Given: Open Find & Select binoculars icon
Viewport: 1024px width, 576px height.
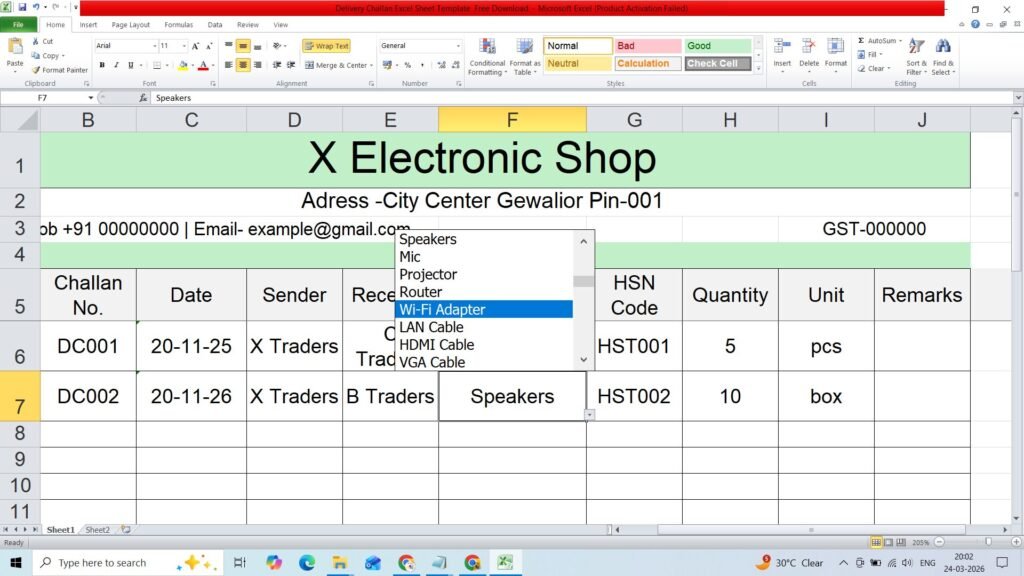Looking at the screenshot, I should point(943,47).
